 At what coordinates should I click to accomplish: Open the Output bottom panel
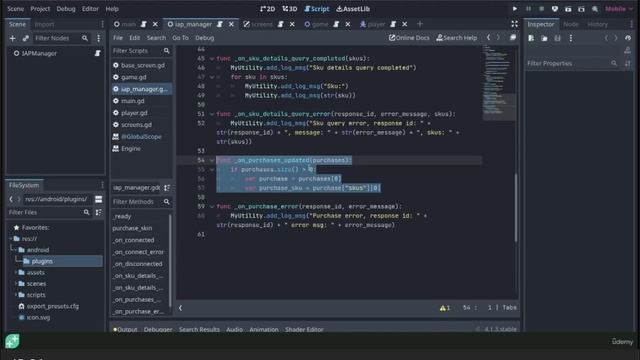[x=125, y=329]
